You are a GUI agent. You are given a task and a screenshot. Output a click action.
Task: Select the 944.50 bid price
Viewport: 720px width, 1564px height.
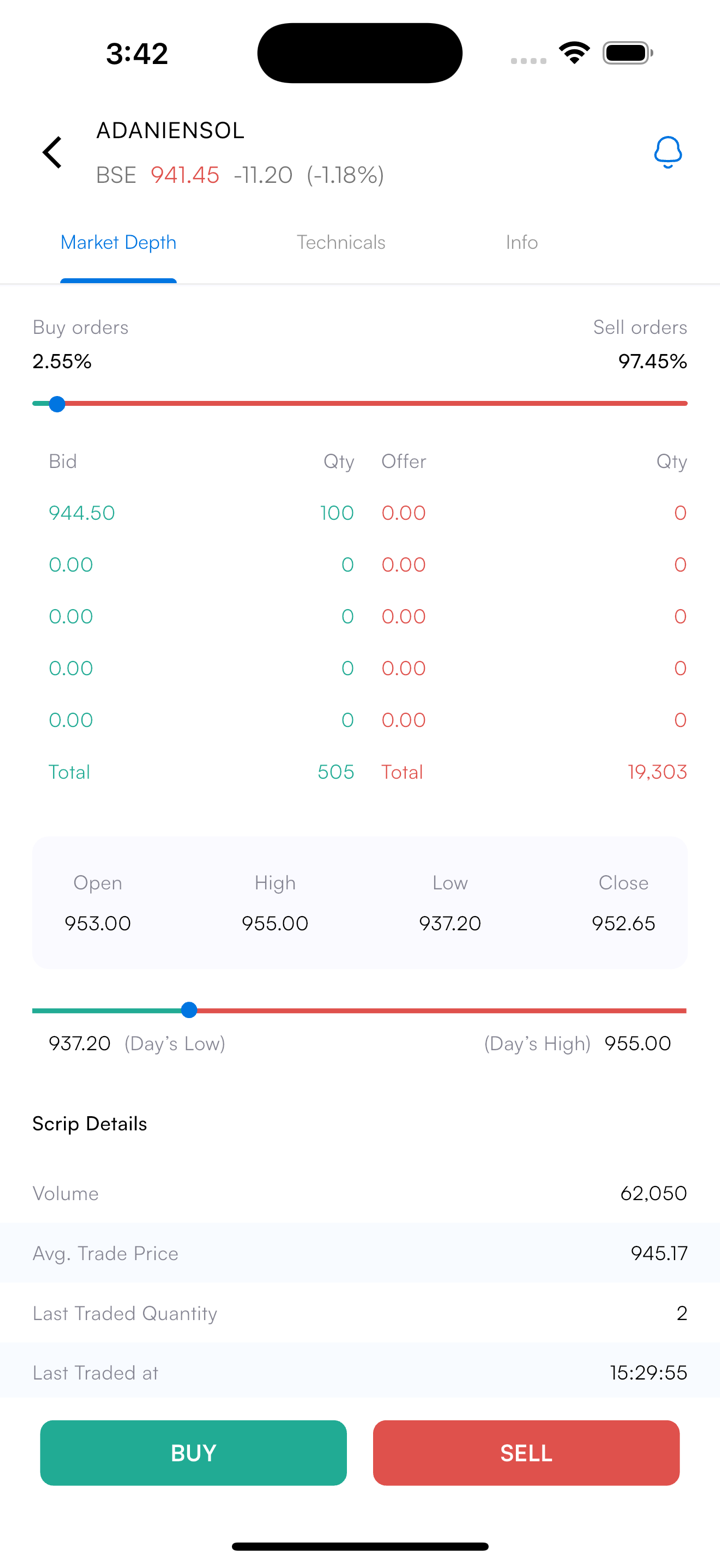tap(82, 514)
